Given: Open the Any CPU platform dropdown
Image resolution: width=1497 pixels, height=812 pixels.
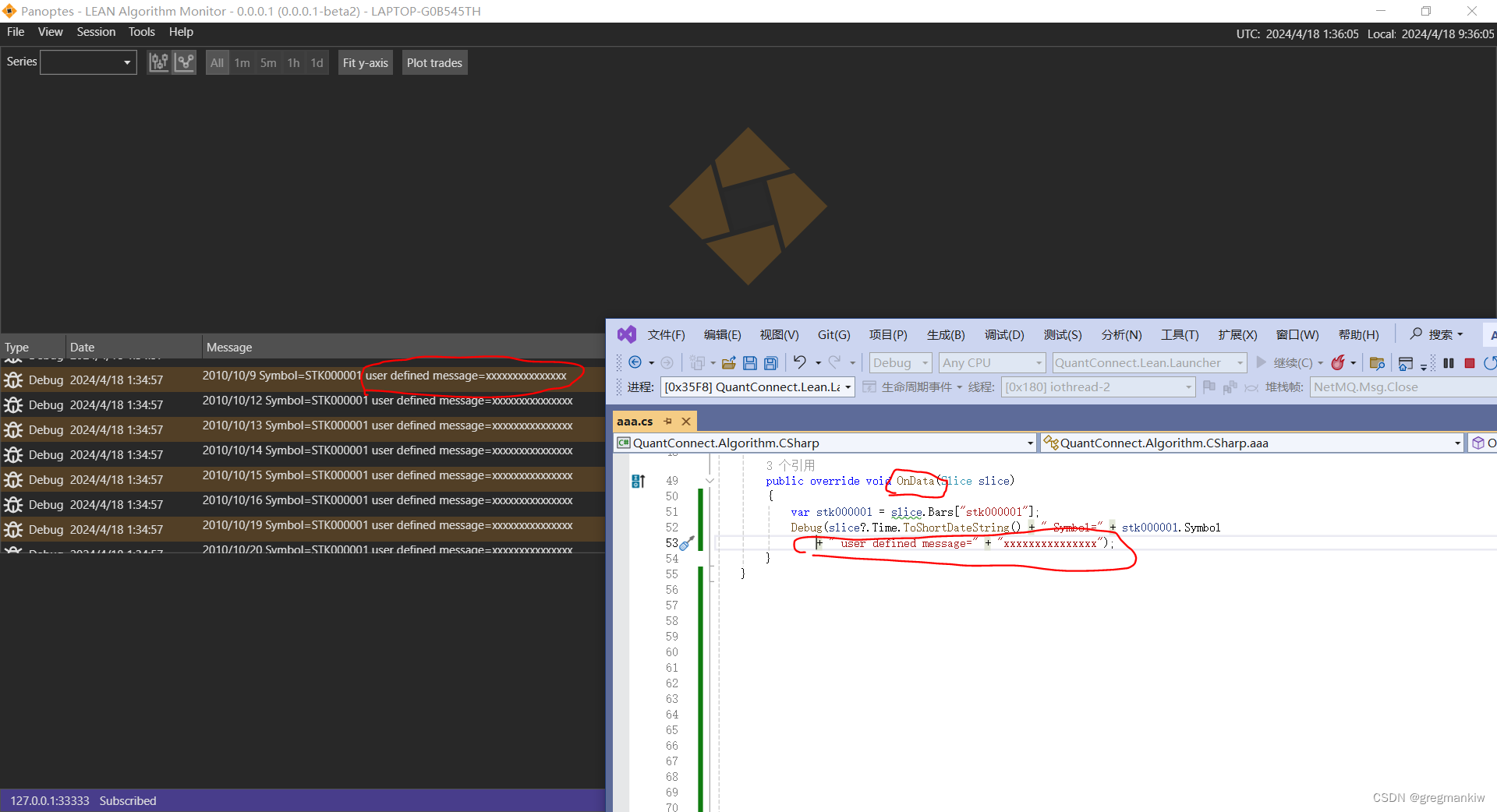Looking at the screenshot, I should point(992,363).
